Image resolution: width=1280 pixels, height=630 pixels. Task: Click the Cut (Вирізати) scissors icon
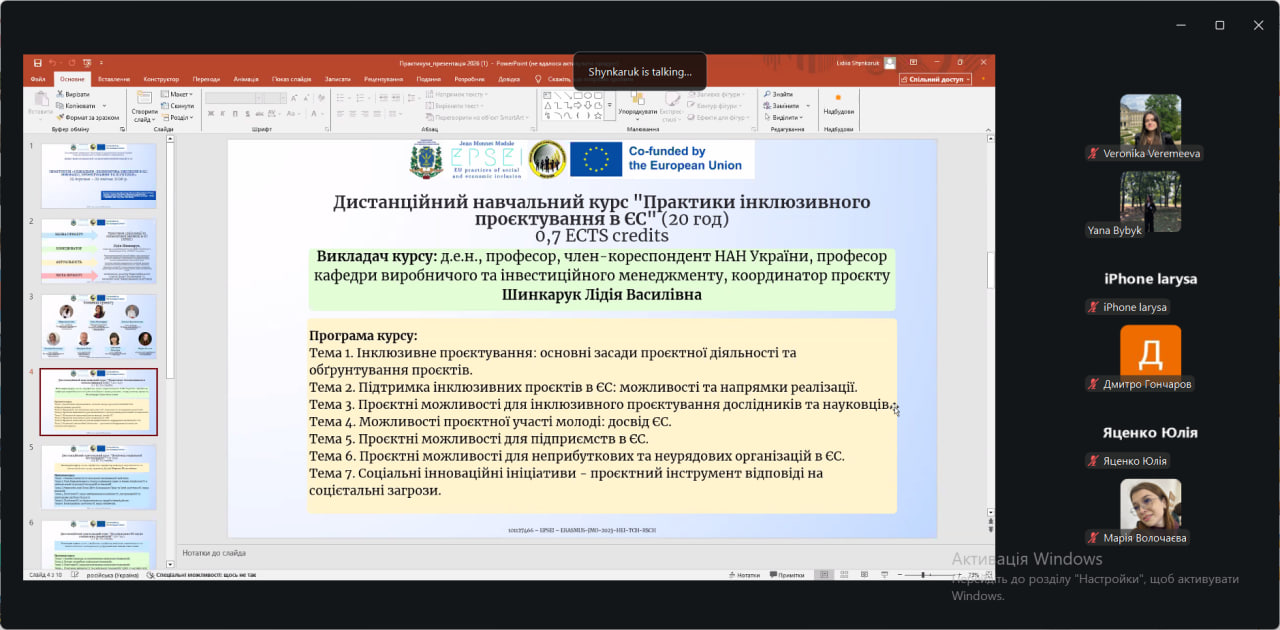click(x=61, y=94)
